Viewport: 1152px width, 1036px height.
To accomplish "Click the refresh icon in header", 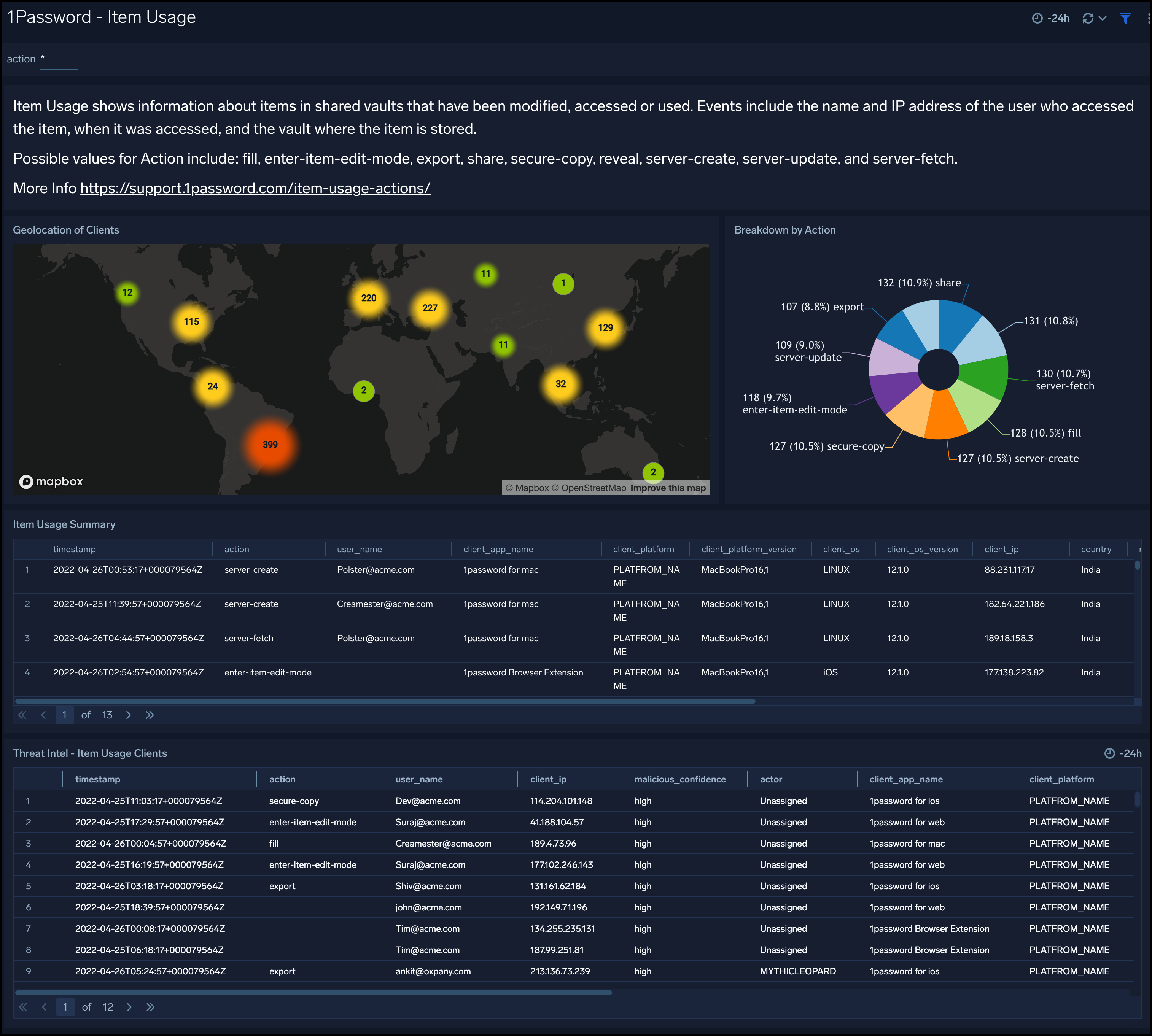I will click(1088, 18).
